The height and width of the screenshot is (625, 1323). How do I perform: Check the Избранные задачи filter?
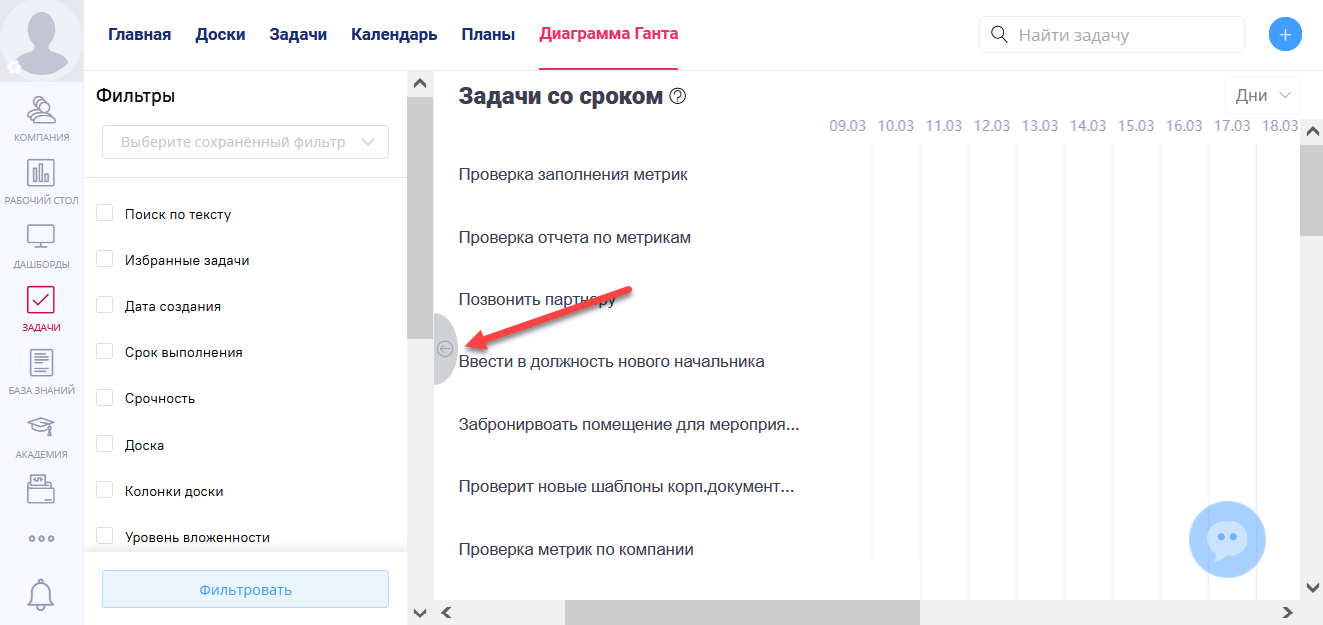pyautogui.click(x=104, y=259)
